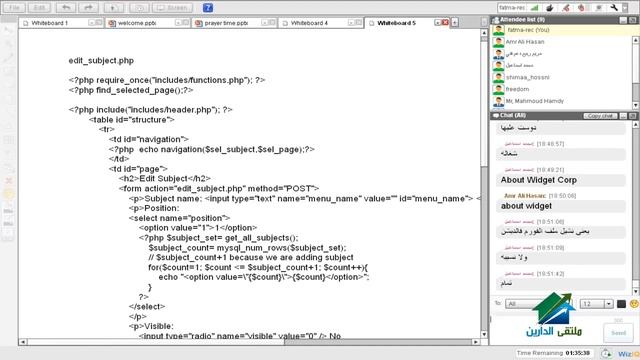Click the avatar icon beside freedom

click(x=498, y=89)
